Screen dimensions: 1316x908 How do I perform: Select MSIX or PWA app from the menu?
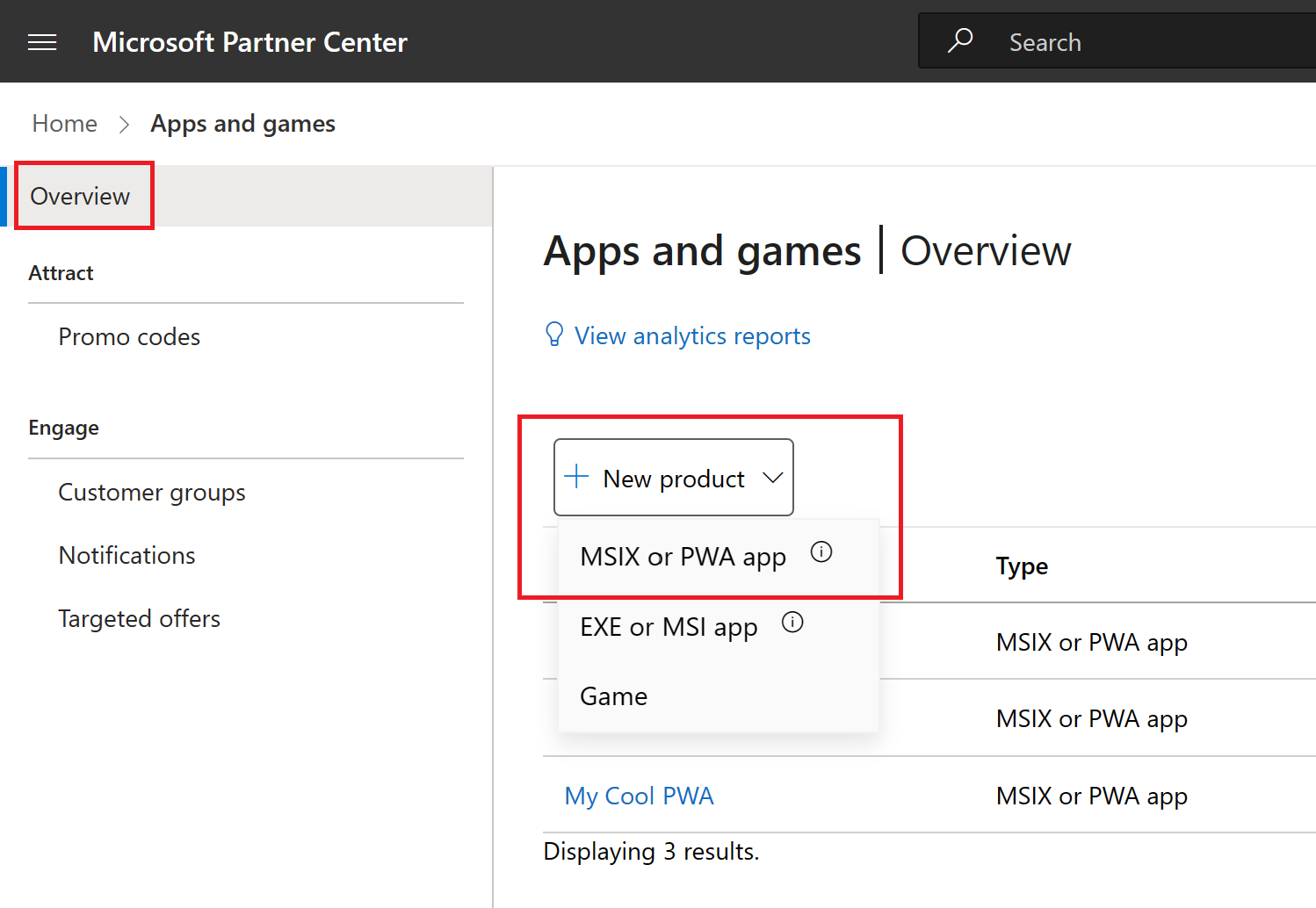point(683,557)
